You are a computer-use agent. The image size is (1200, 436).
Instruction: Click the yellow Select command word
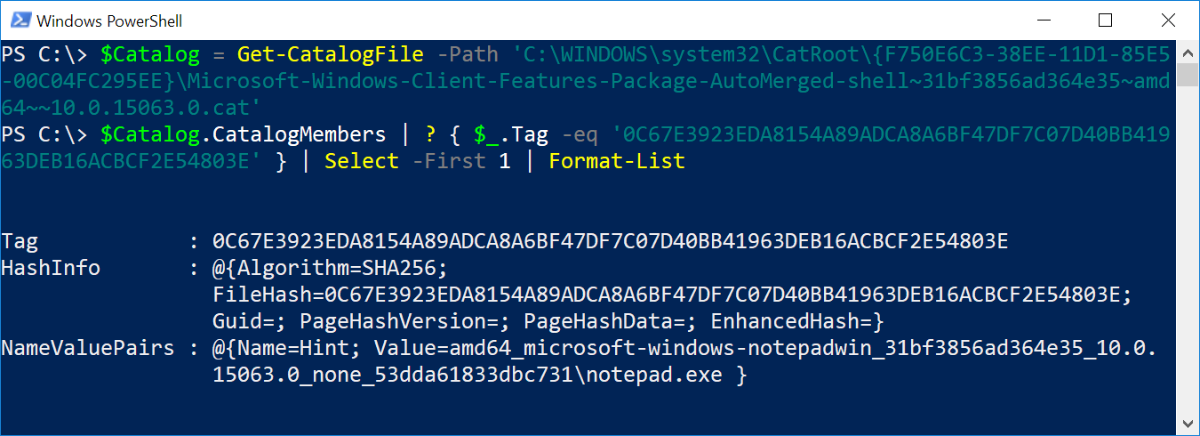click(361, 161)
